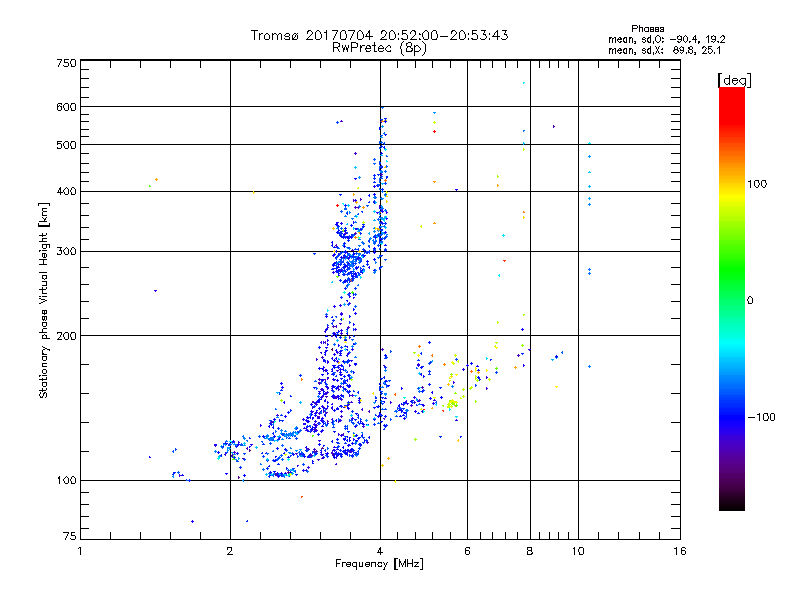The width and height of the screenshot is (800, 600).
Task: Click the x-axis tick label "2"
Action: [x=230, y=551]
